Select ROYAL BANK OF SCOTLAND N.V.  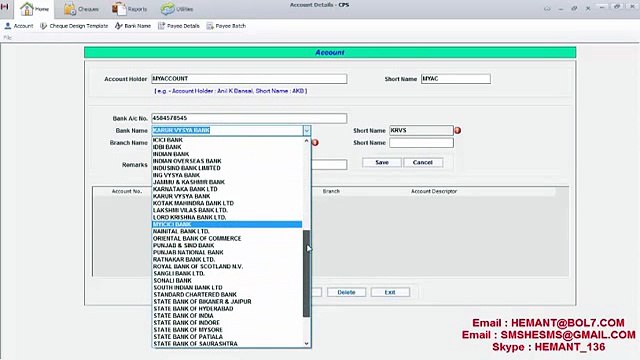point(227,267)
